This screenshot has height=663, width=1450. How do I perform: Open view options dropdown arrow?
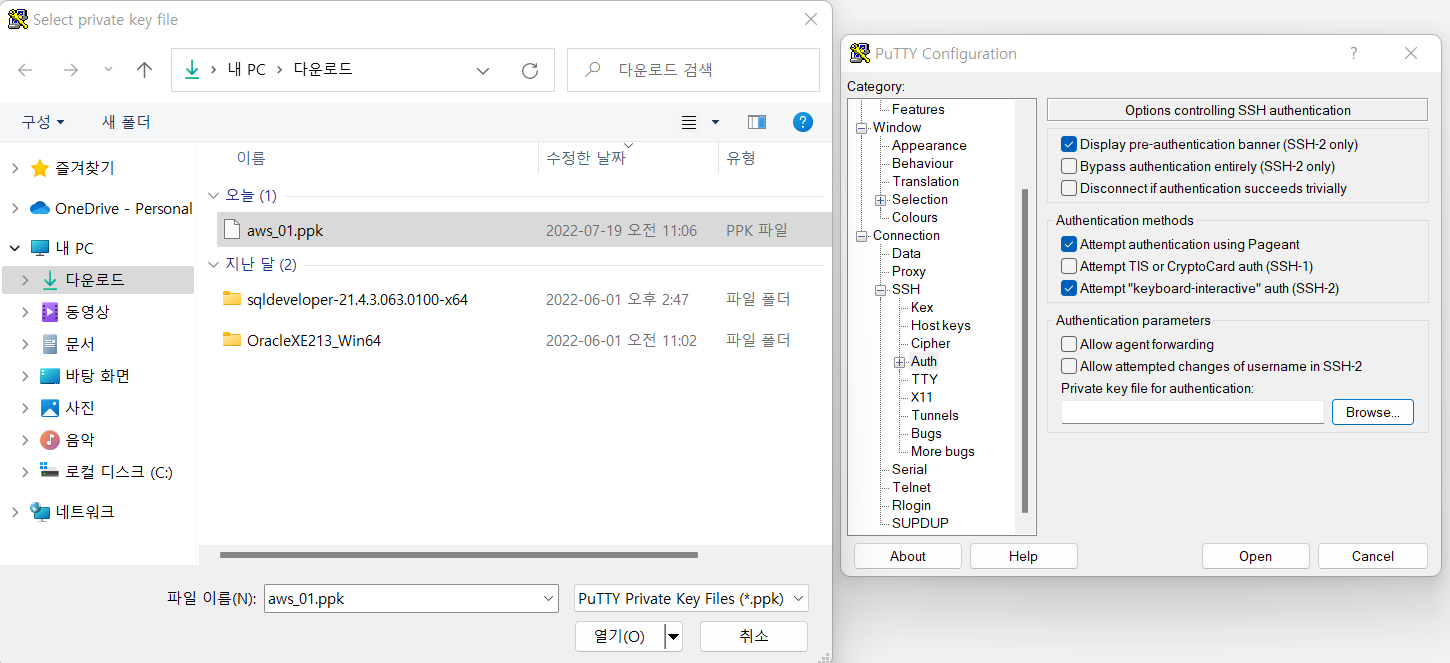click(x=715, y=122)
